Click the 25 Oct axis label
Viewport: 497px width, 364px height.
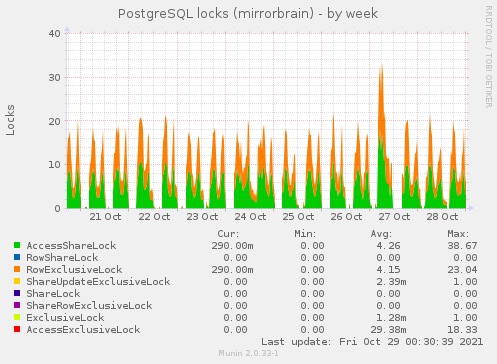[x=298, y=217]
